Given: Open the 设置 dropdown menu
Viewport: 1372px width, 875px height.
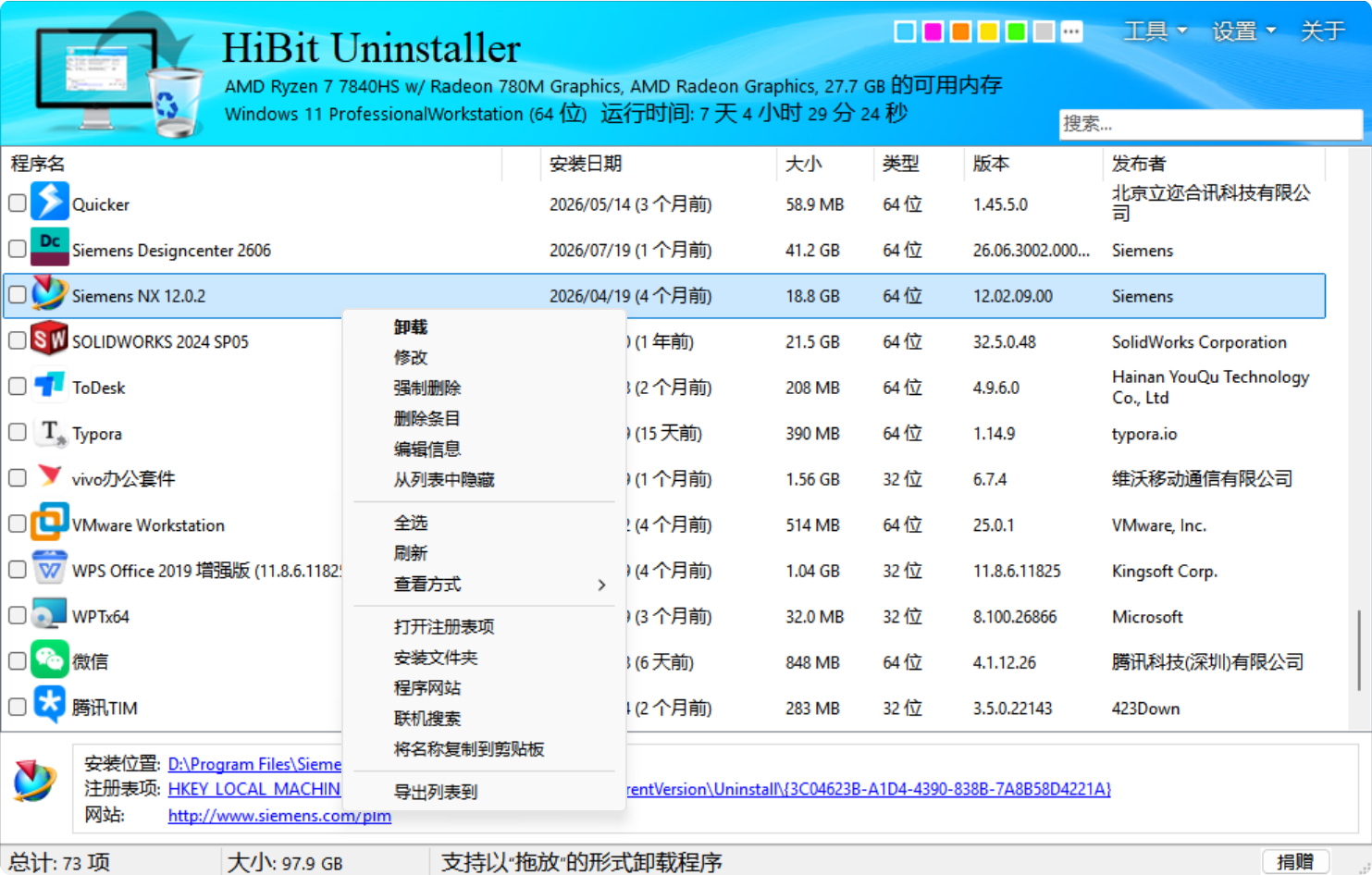Looking at the screenshot, I should (1243, 31).
